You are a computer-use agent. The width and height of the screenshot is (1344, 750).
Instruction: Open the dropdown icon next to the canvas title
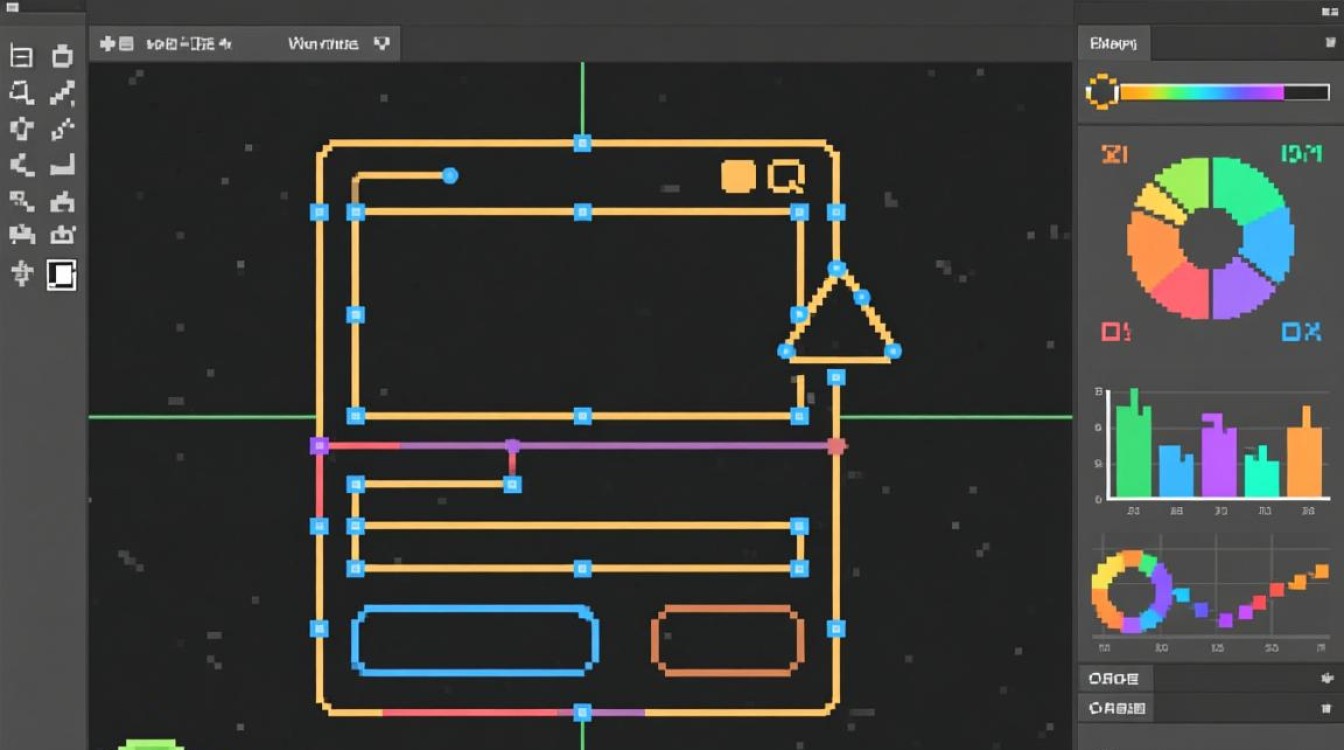[381, 44]
